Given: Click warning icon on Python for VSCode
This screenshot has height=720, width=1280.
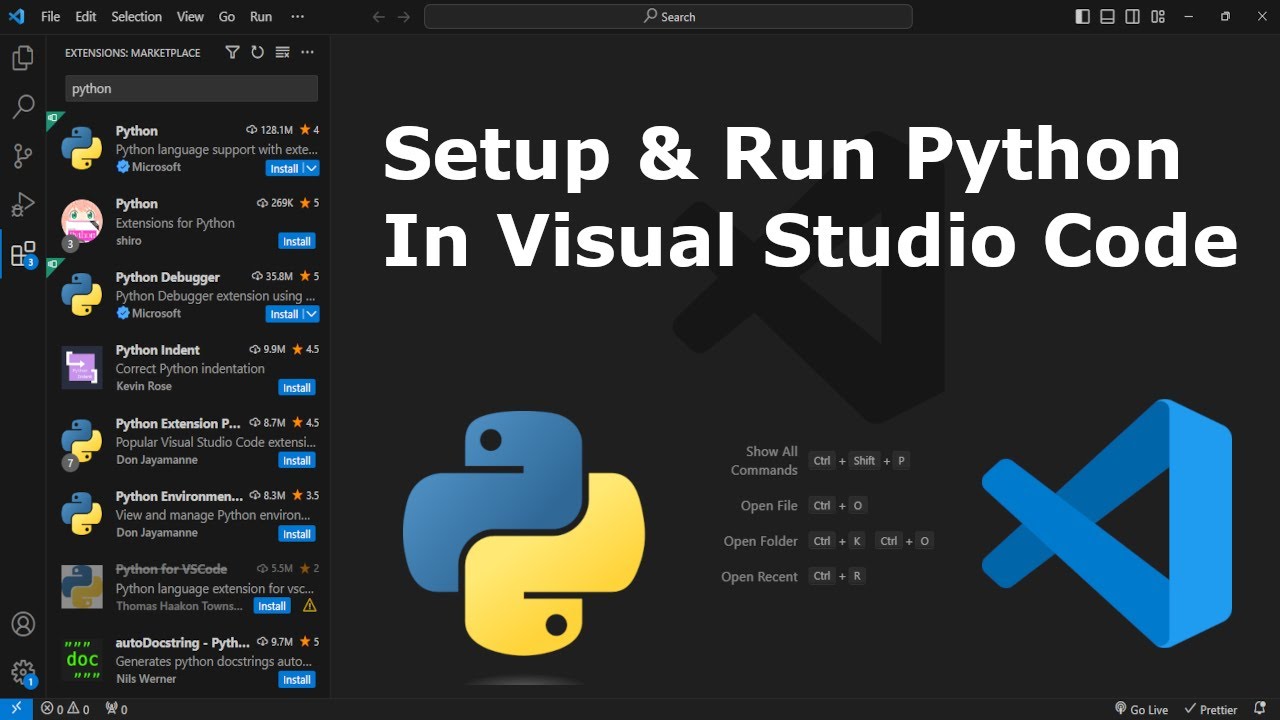Looking at the screenshot, I should click(x=309, y=606).
